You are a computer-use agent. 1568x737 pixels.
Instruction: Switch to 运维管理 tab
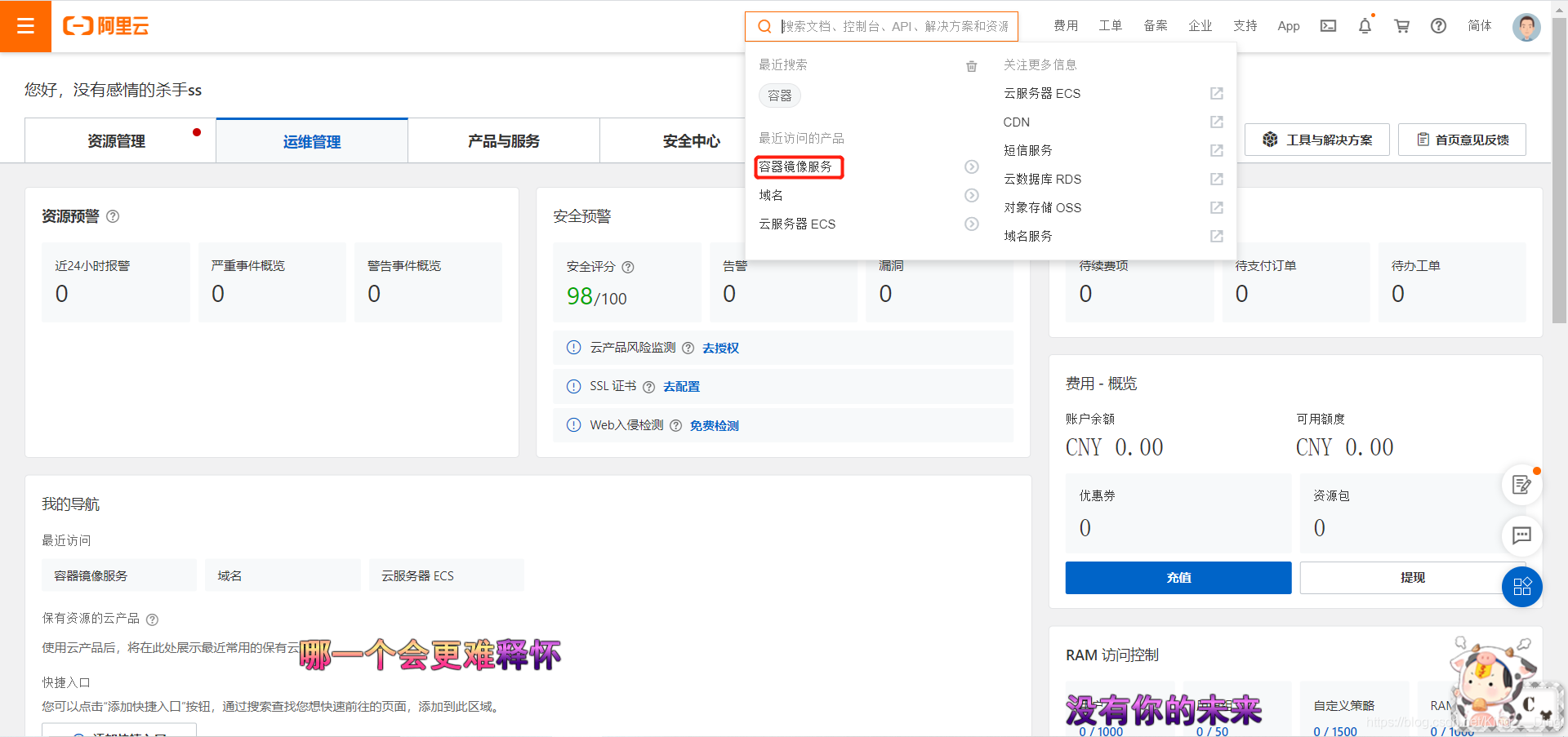pos(312,141)
